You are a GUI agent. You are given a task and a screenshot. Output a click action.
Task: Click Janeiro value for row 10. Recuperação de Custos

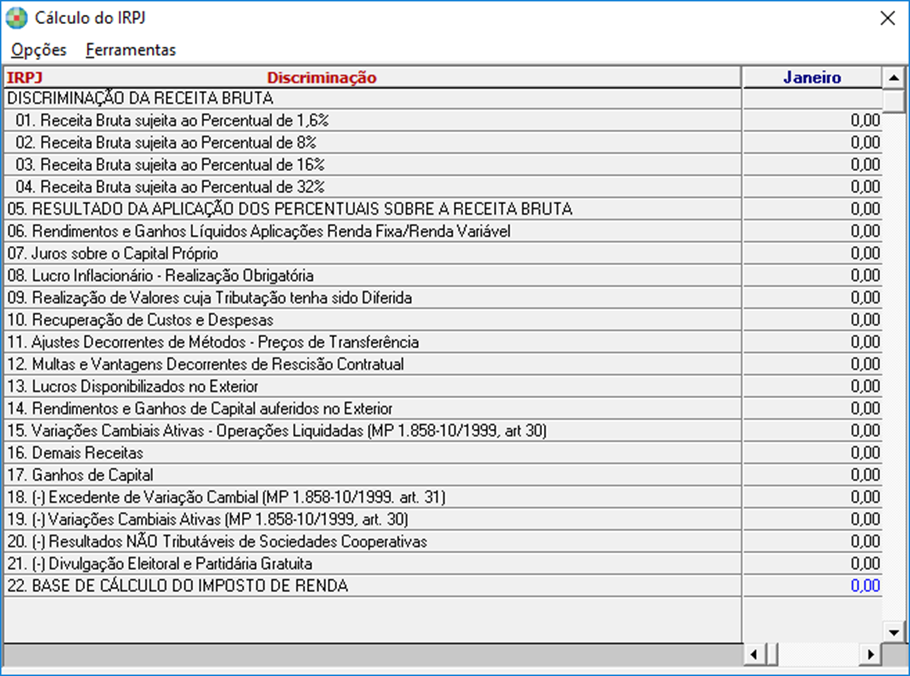click(x=812, y=320)
